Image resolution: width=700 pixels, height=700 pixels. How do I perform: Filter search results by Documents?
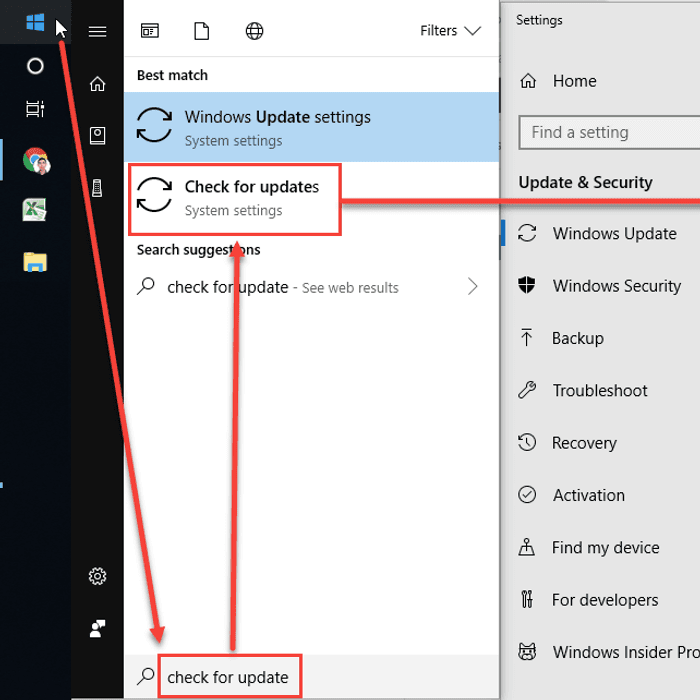coord(202,31)
